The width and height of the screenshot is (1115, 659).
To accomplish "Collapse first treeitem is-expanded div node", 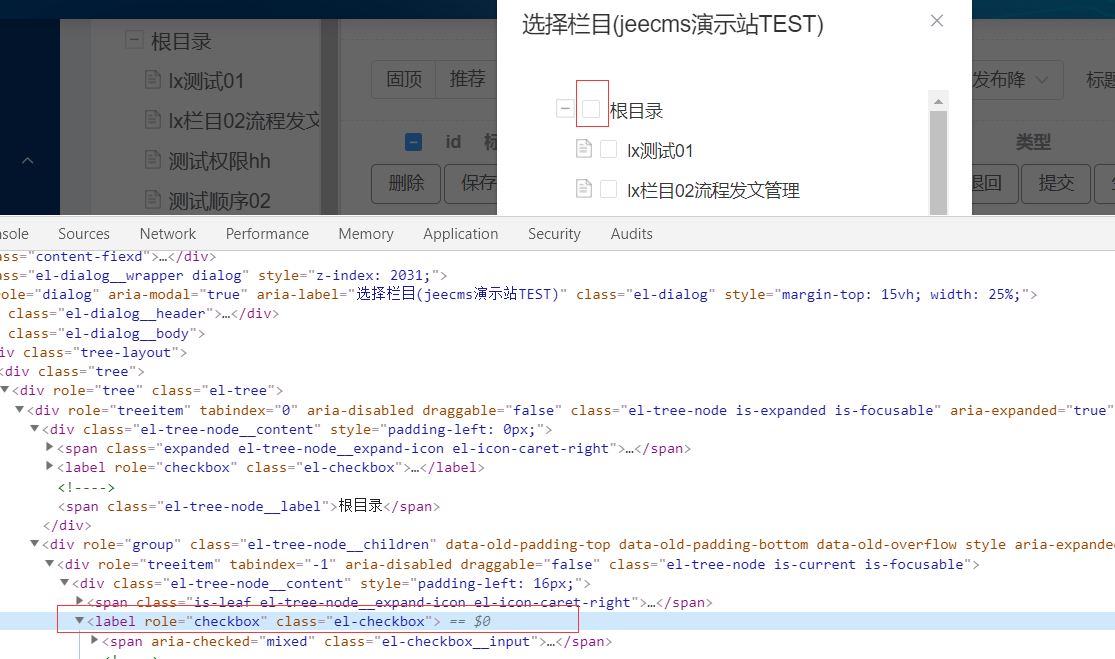I will [20, 409].
